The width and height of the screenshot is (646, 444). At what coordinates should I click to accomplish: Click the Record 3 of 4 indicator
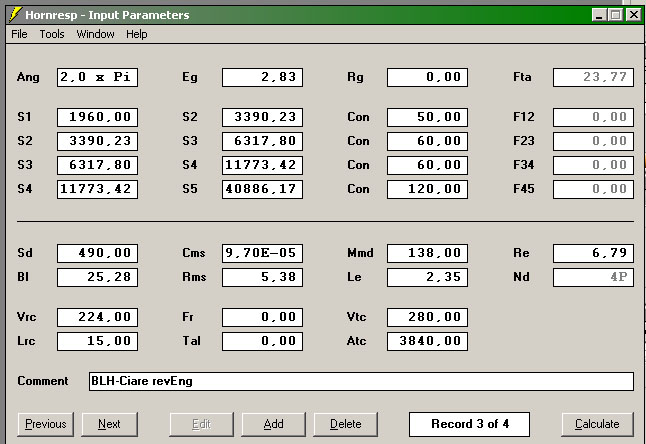(x=469, y=424)
